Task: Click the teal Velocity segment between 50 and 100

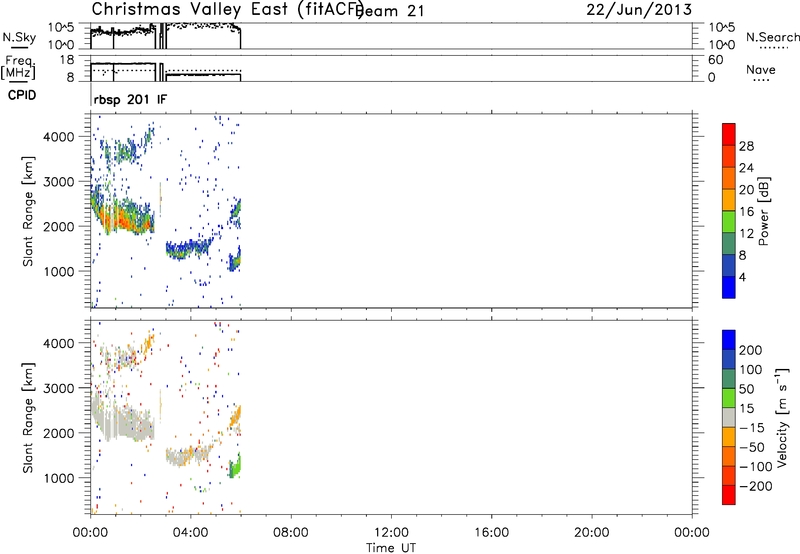Action: (729, 379)
